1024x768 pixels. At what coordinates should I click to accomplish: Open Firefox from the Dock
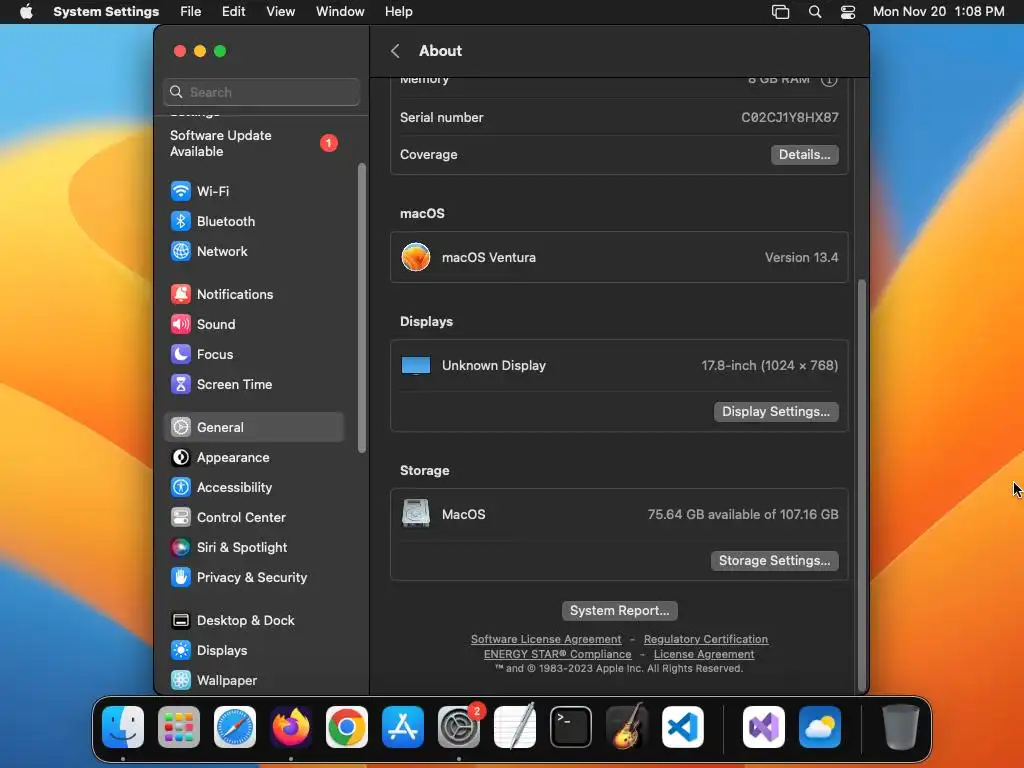[x=291, y=727]
